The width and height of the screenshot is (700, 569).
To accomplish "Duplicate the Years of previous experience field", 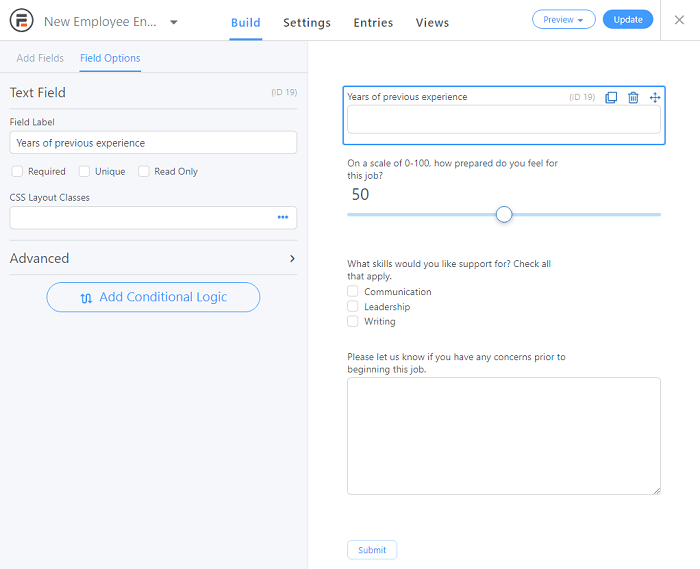I will [611, 97].
